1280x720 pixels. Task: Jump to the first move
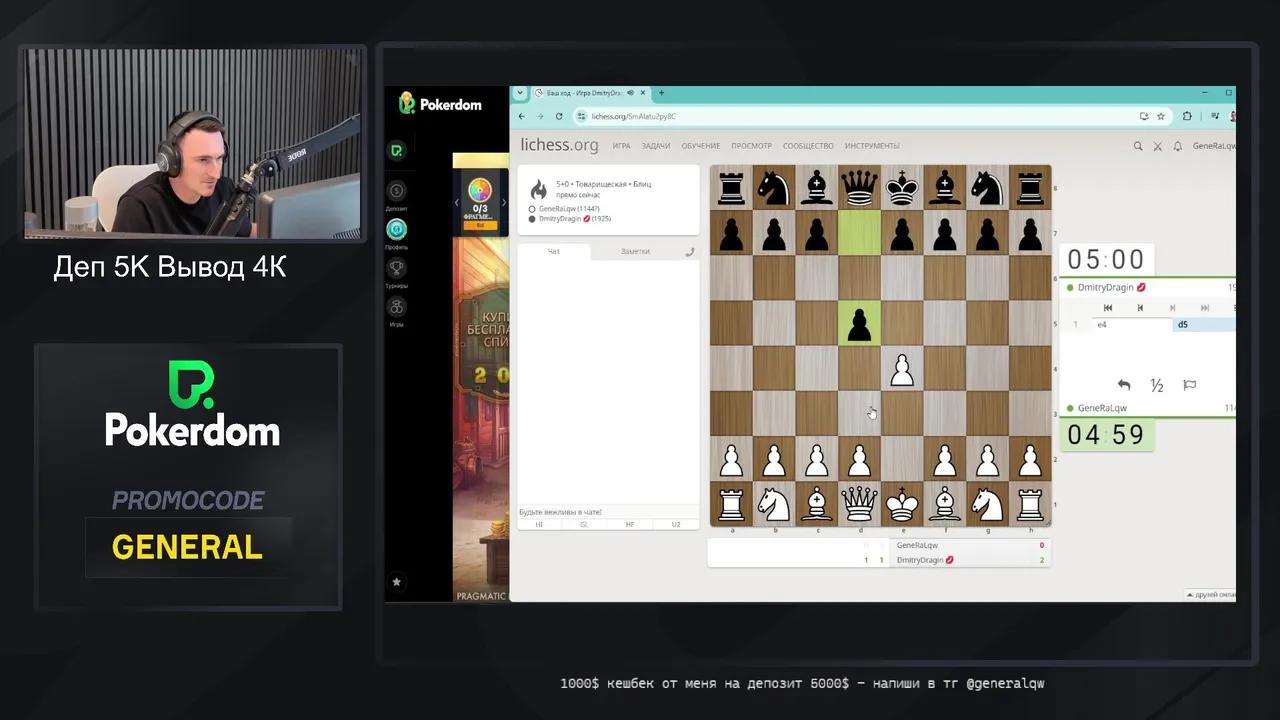[1108, 308]
